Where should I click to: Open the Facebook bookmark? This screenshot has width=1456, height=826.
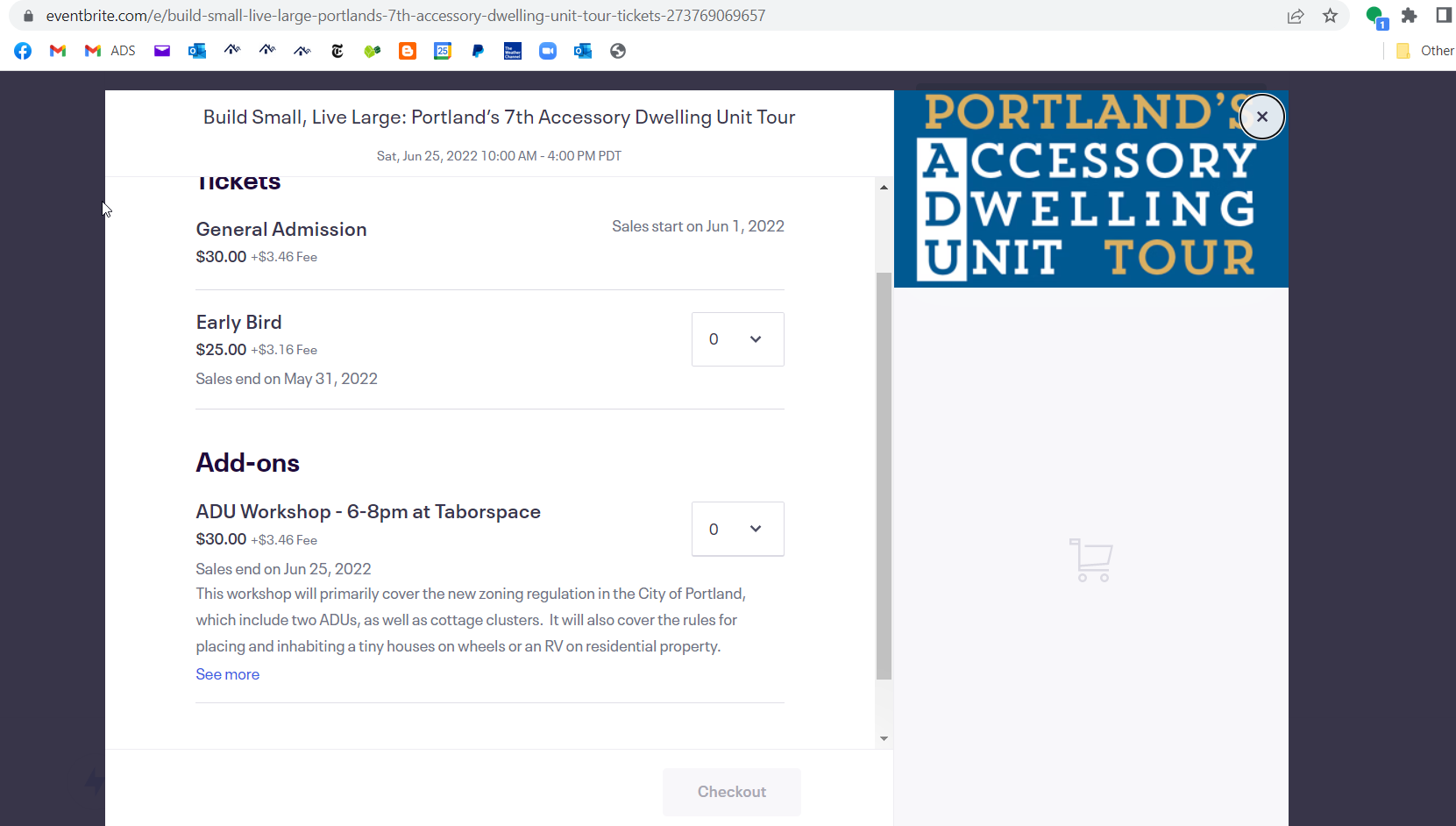pos(23,51)
